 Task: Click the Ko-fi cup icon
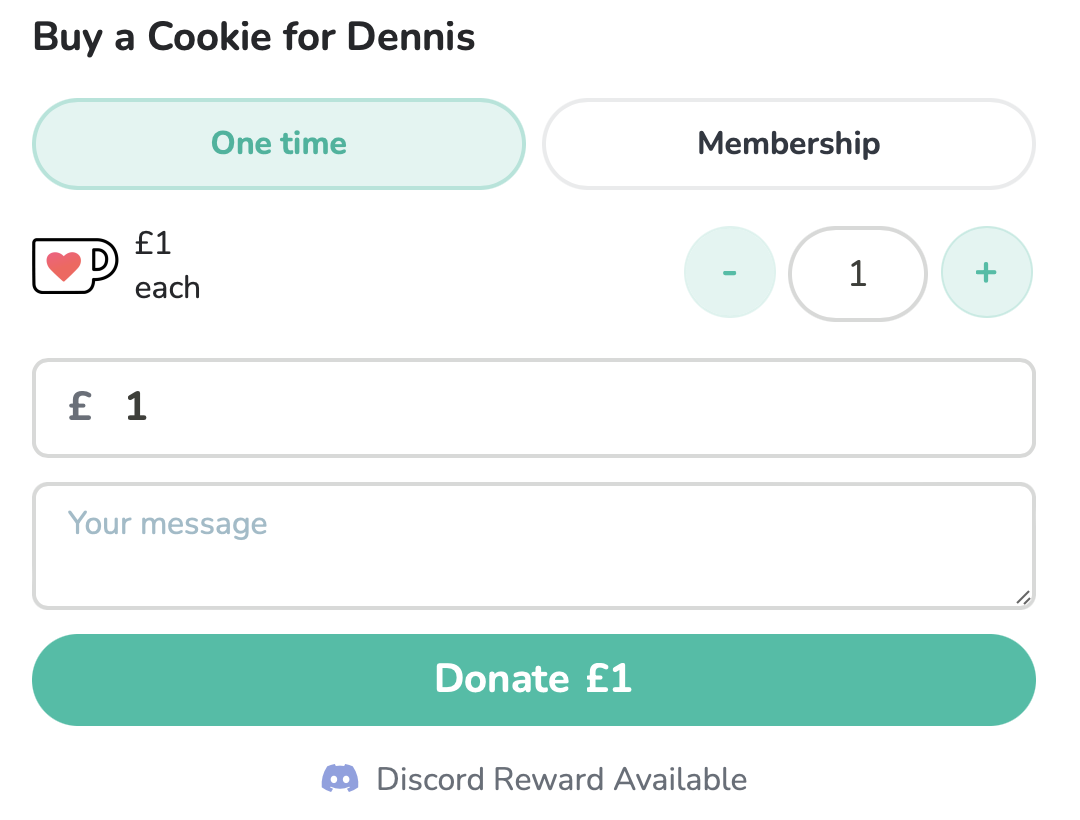coord(75,266)
